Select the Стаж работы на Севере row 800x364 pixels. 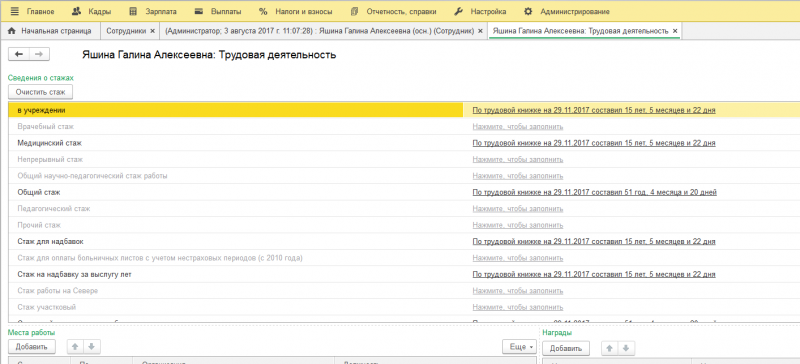coord(404,290)
